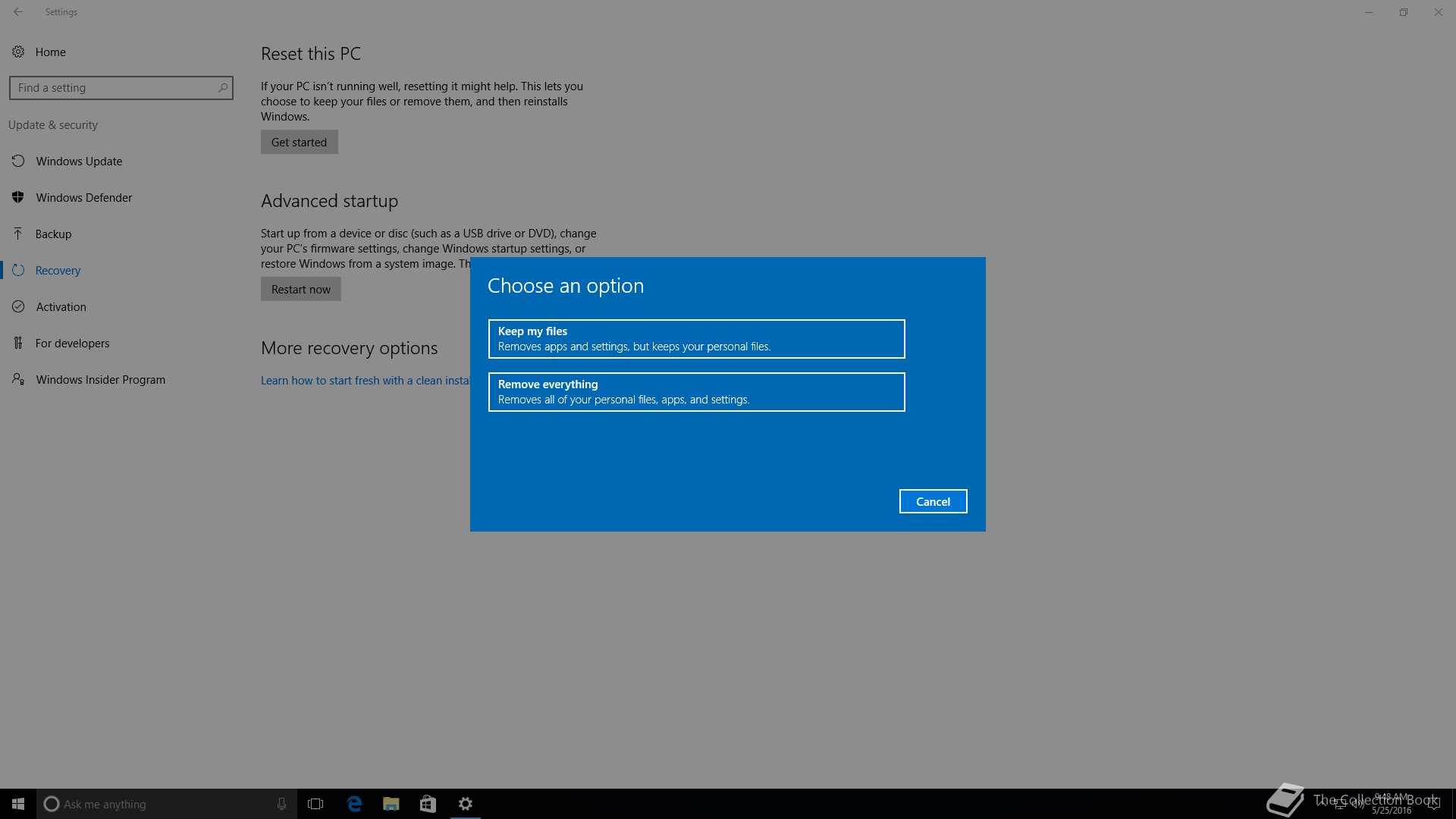Click the Settings gear taskbar icon

[466, 804]
